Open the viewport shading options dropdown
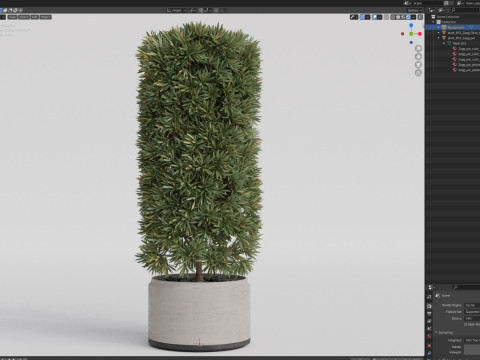The height and width of the screenshot is (360, 480). 413,17
